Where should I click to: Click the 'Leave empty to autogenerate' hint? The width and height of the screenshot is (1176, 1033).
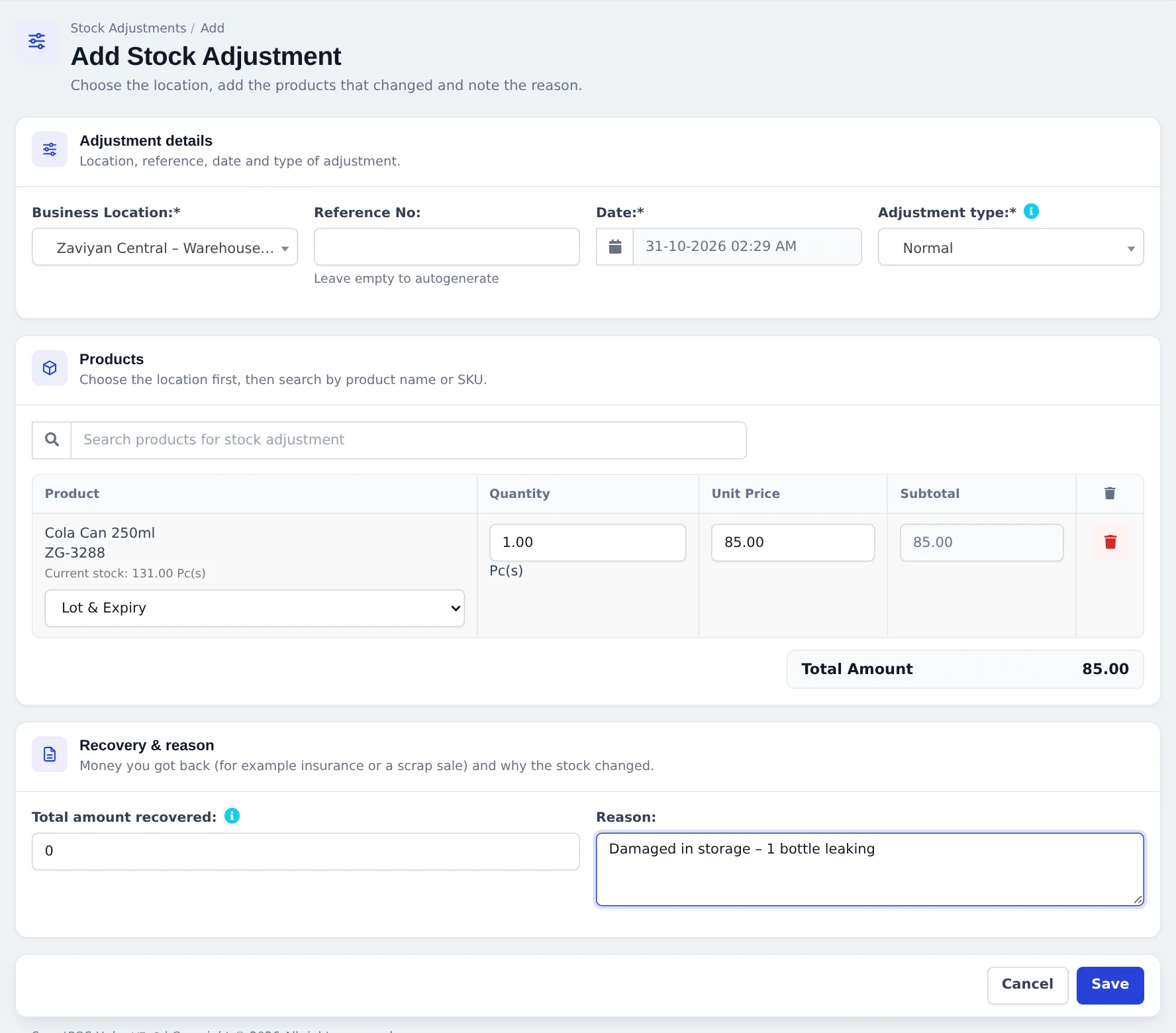pos(407,279)
